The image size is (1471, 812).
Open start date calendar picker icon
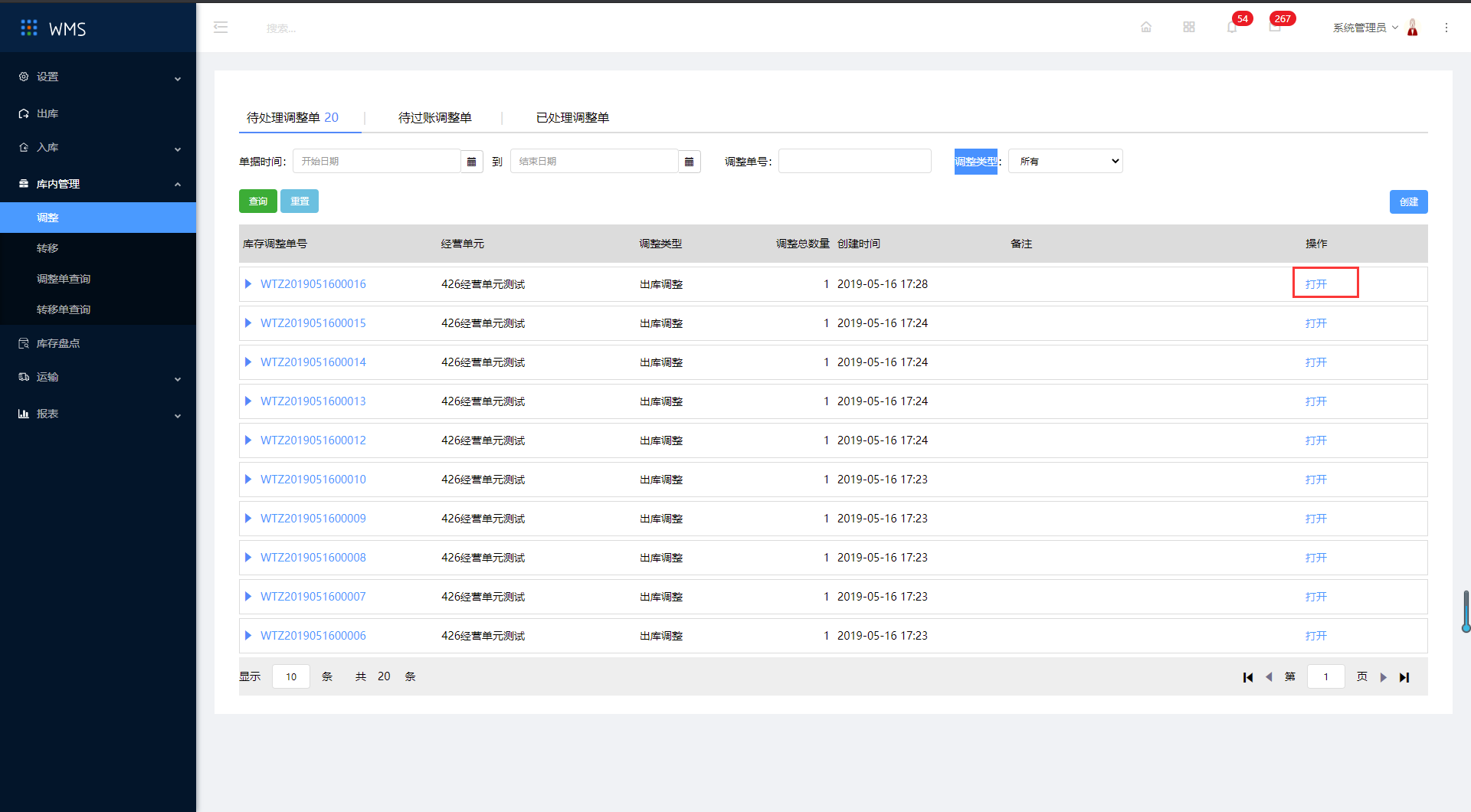[x=472, y=162]
